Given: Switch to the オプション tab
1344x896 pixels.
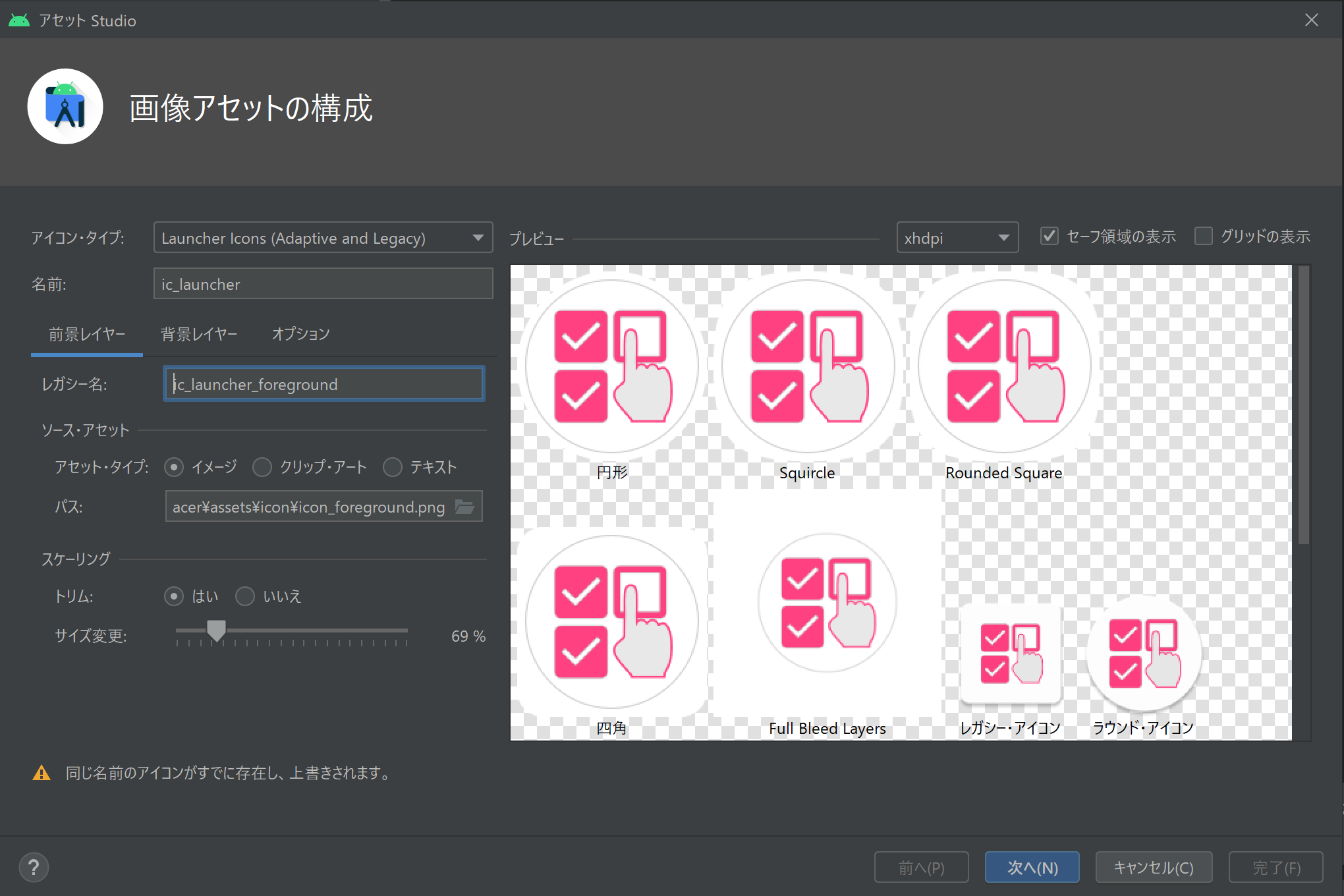Looking at the screenshot, I should tap(301, 334).
